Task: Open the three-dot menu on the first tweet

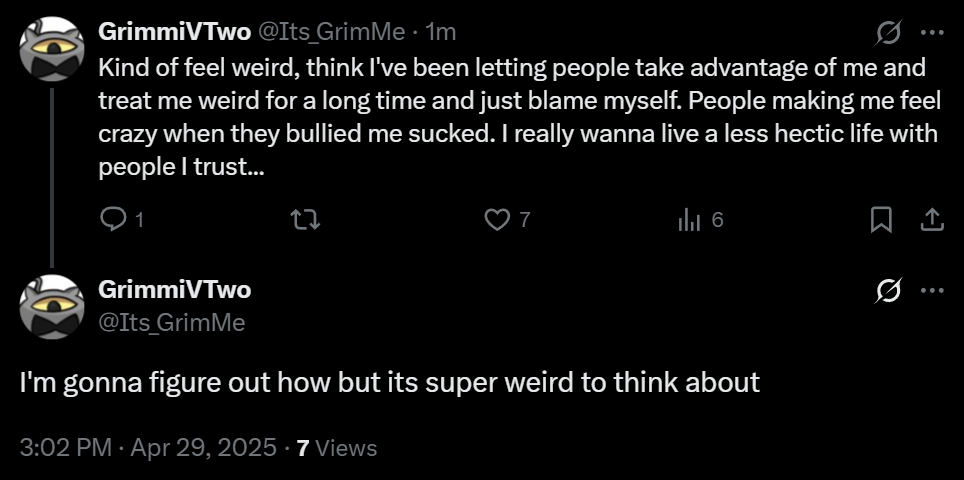Action: [x=931, y=33]
